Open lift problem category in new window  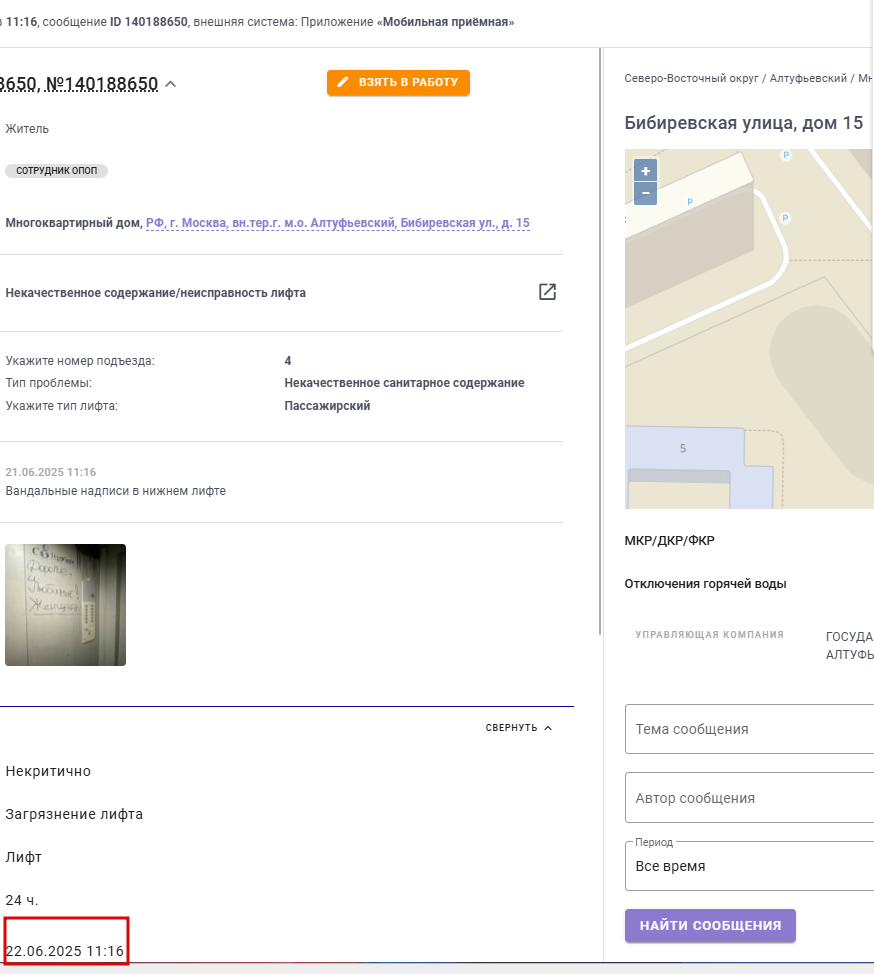[547, 292]
